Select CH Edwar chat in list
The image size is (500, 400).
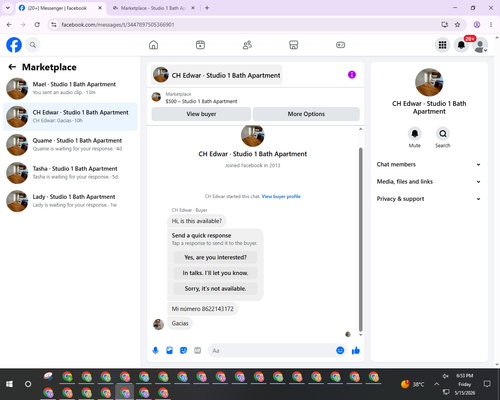pos(70,117)
